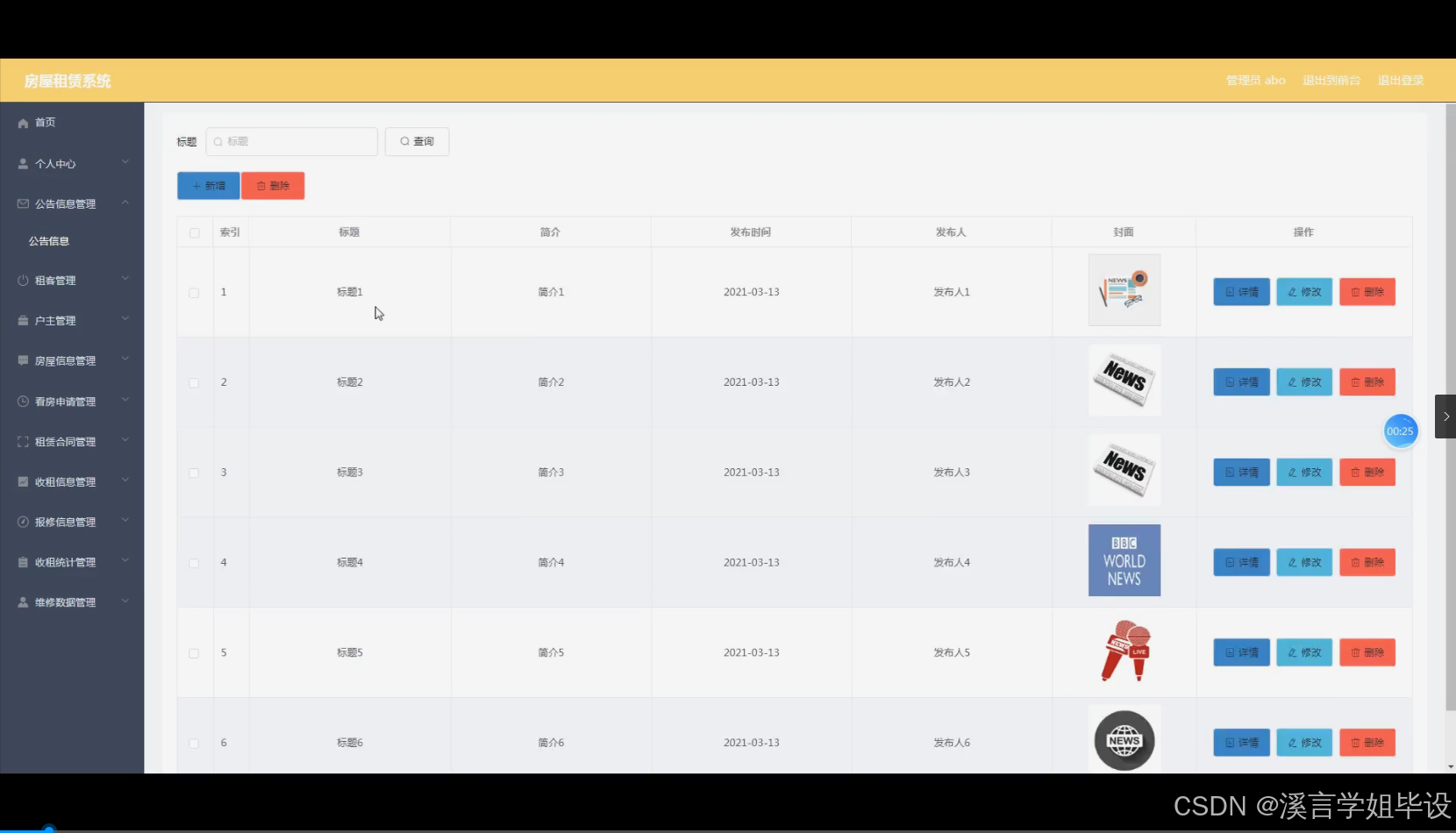Expand the 房屋信息管理 chevron
The height and width of the screenshot is (833, 1456).
coord(125,360)
